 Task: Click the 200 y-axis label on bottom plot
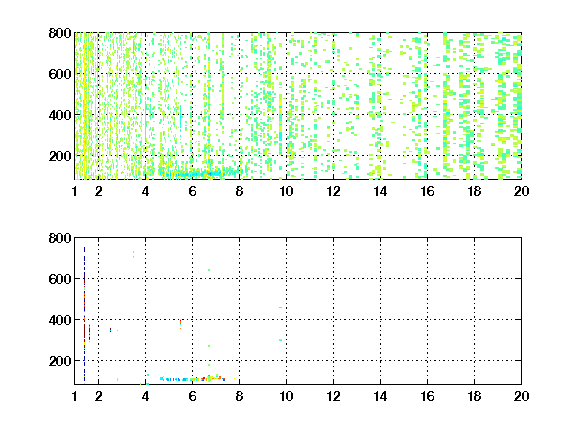pyautogui.click(x=60, y=361)
